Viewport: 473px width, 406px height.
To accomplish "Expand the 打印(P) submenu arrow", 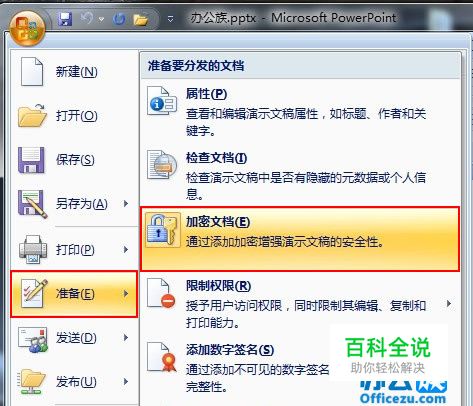I will [x=126, y=249].
